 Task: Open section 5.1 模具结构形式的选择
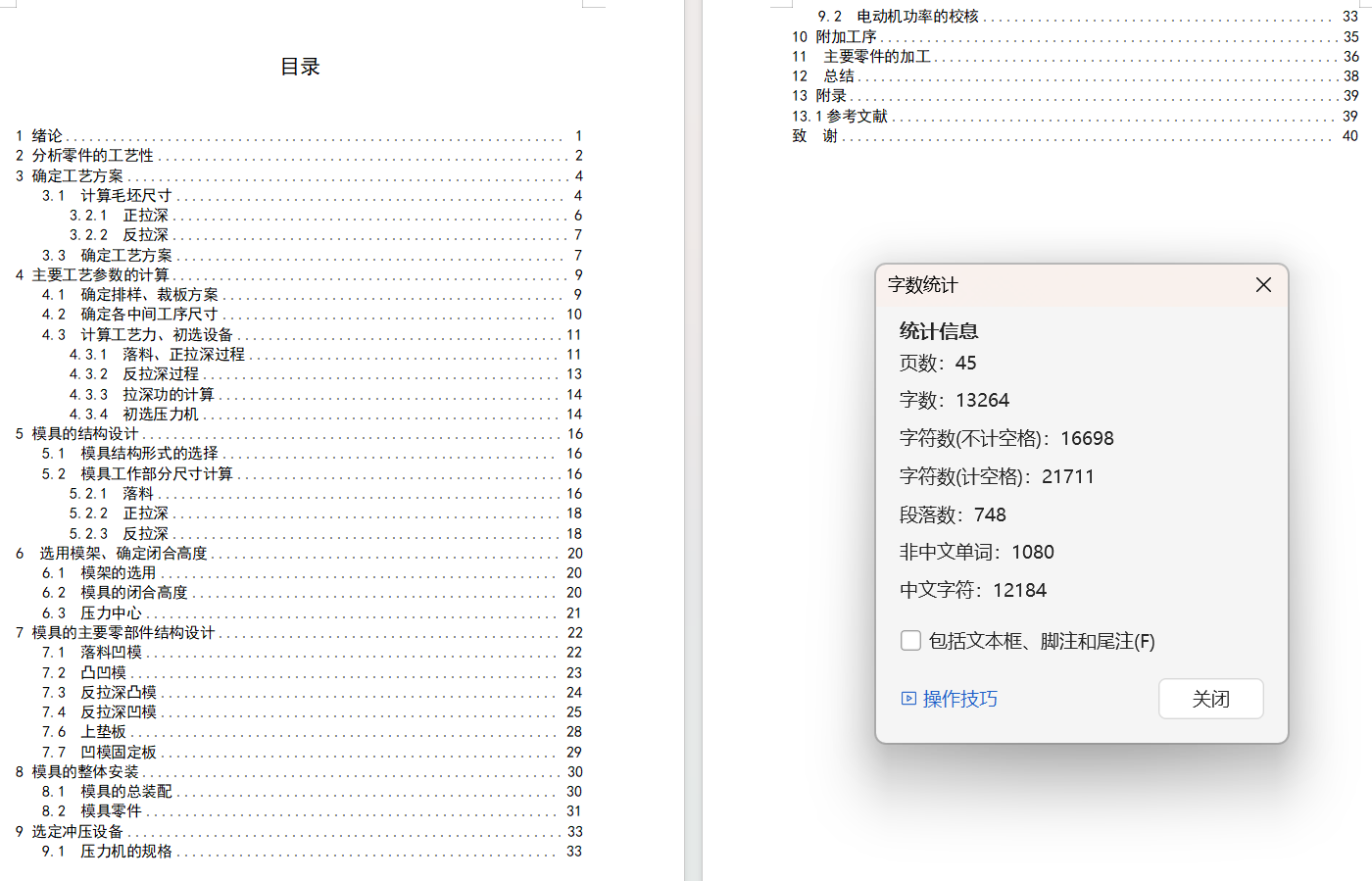pos(149,454)
